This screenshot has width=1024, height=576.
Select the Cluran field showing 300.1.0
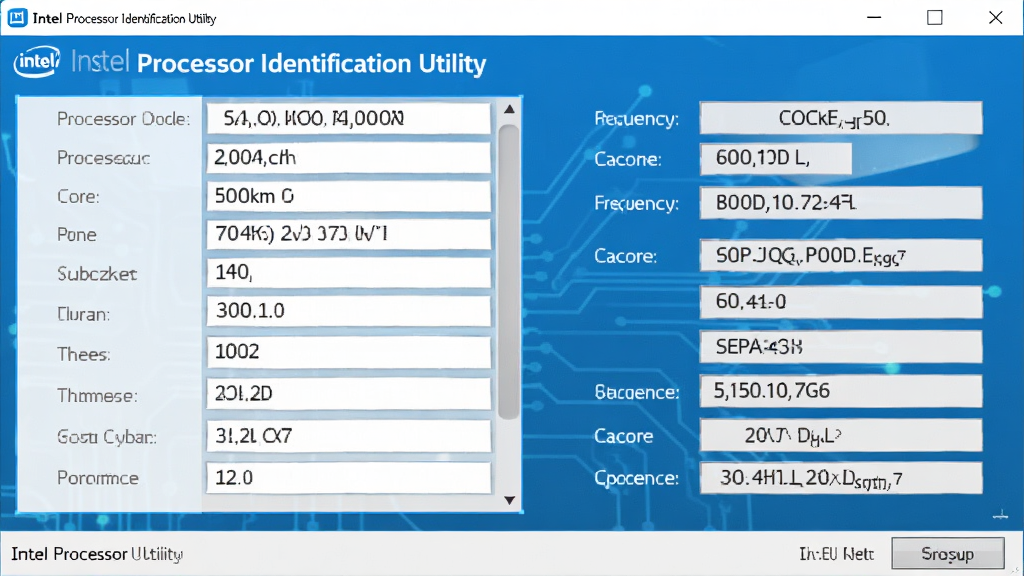coord(349,311)
